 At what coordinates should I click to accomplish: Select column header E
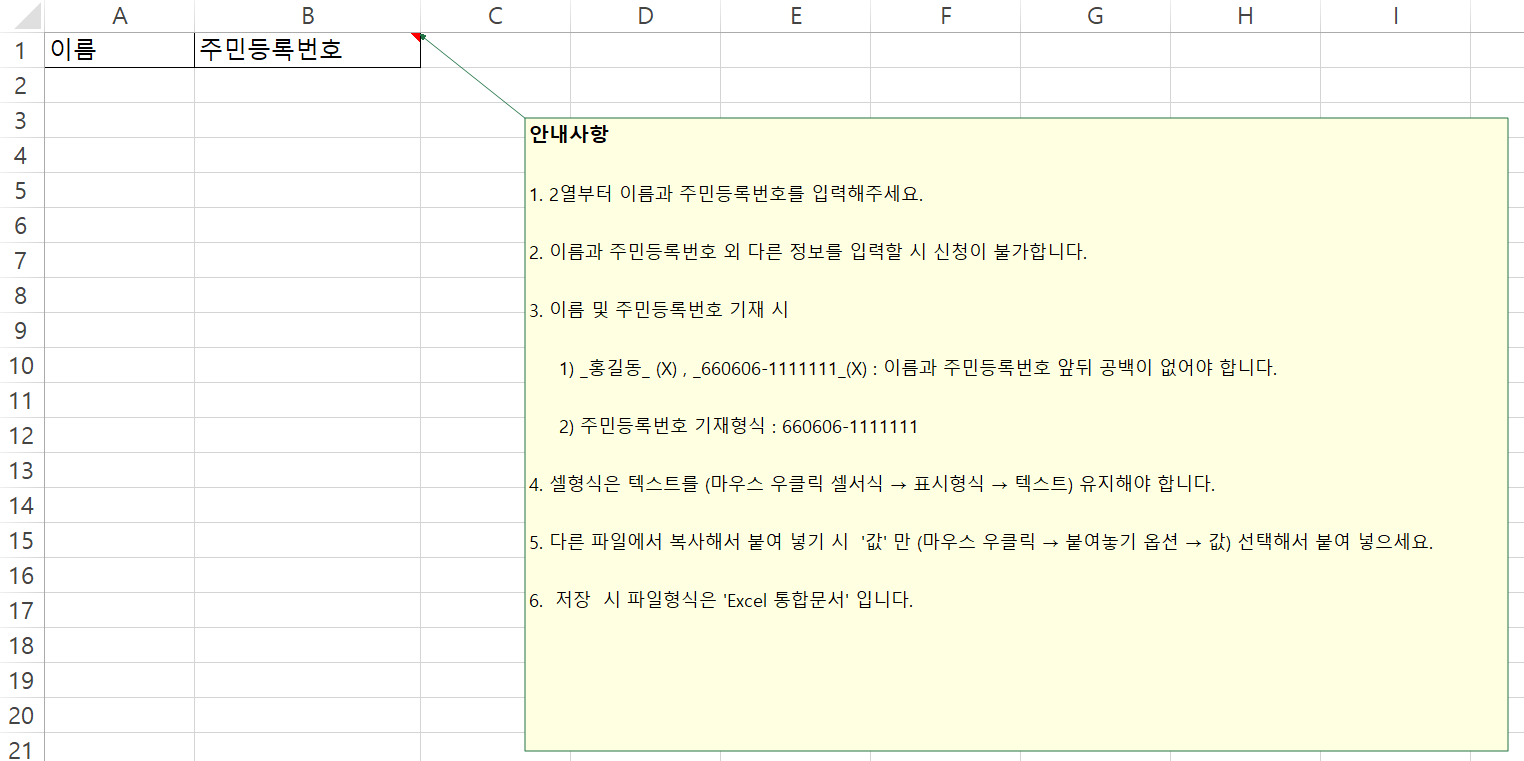point(795,16)
